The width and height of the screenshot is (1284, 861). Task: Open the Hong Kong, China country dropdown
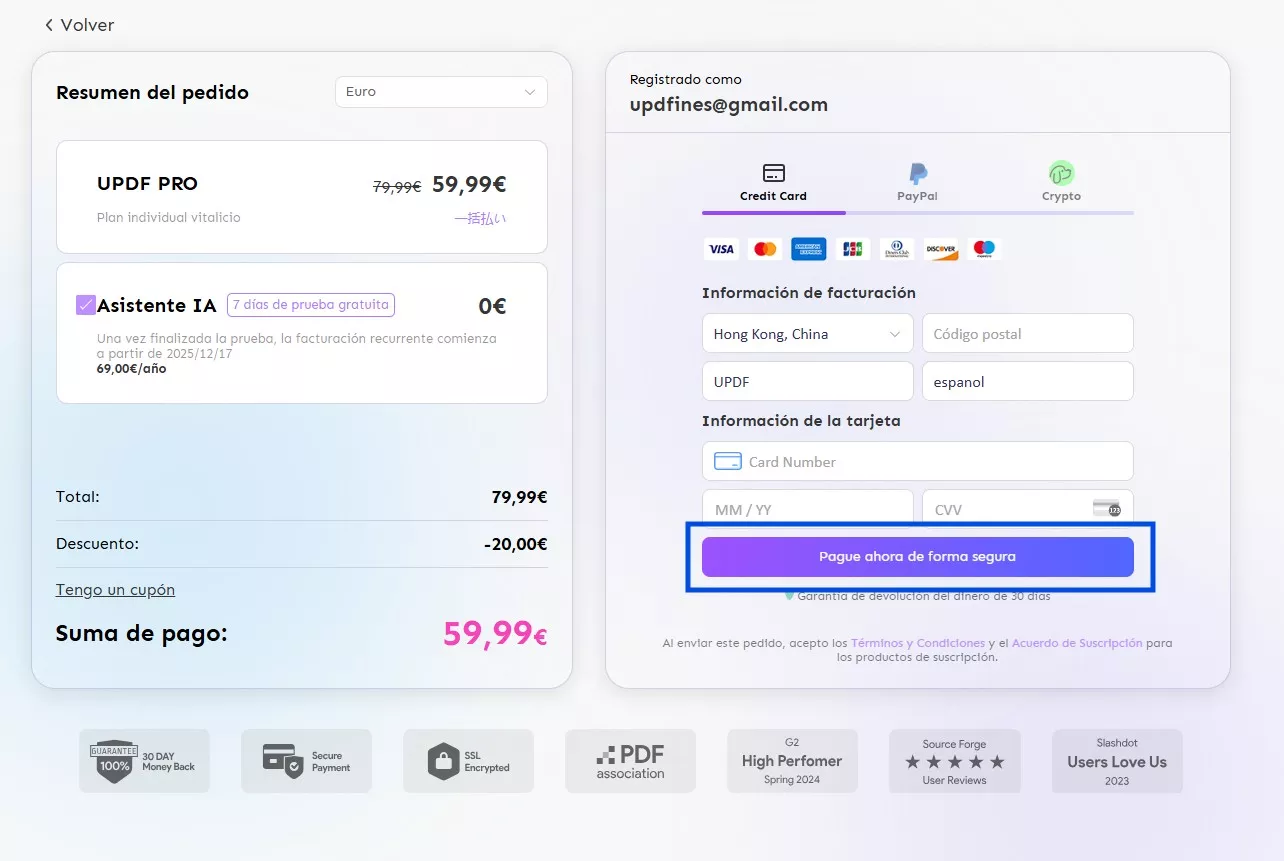pos(808,334)
